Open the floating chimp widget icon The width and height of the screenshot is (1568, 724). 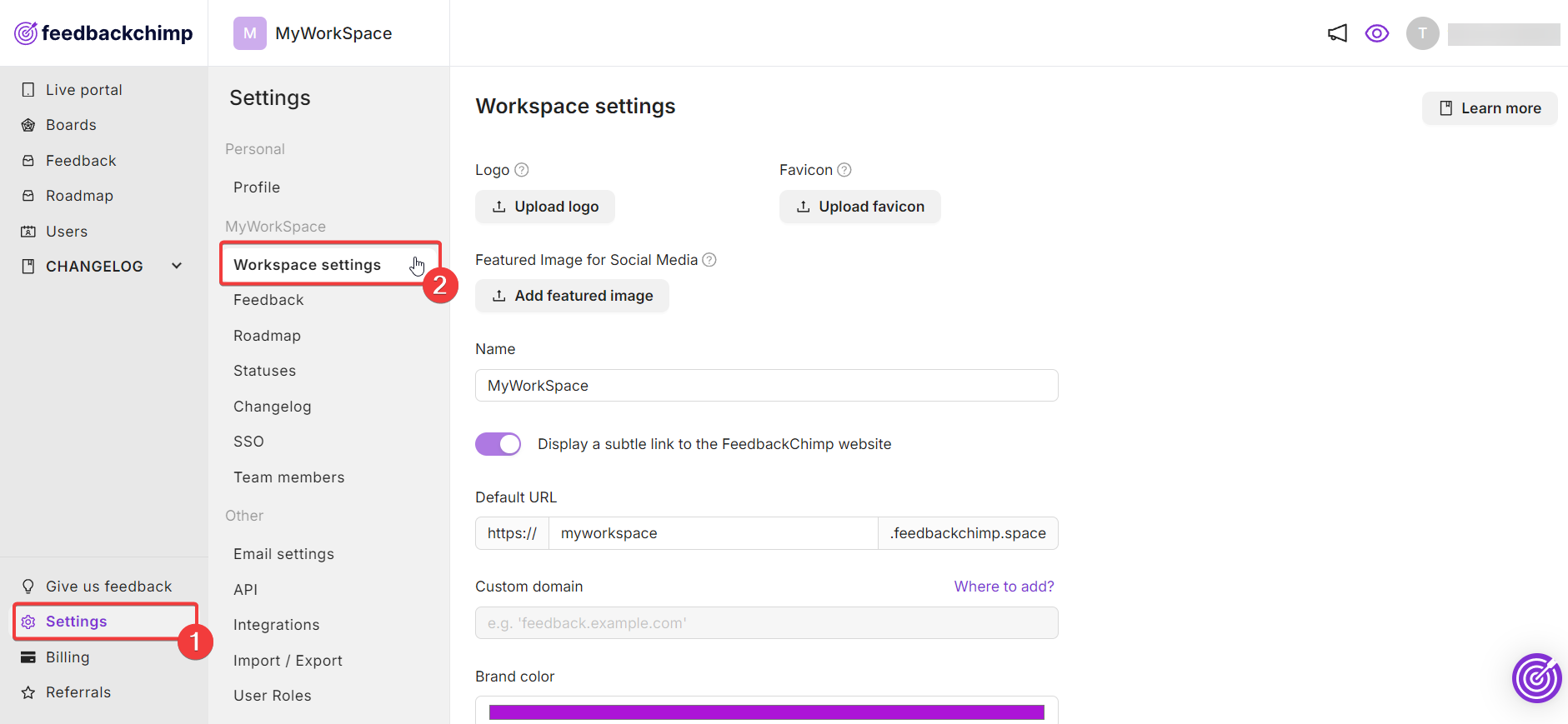click(x=1536, y=678)
